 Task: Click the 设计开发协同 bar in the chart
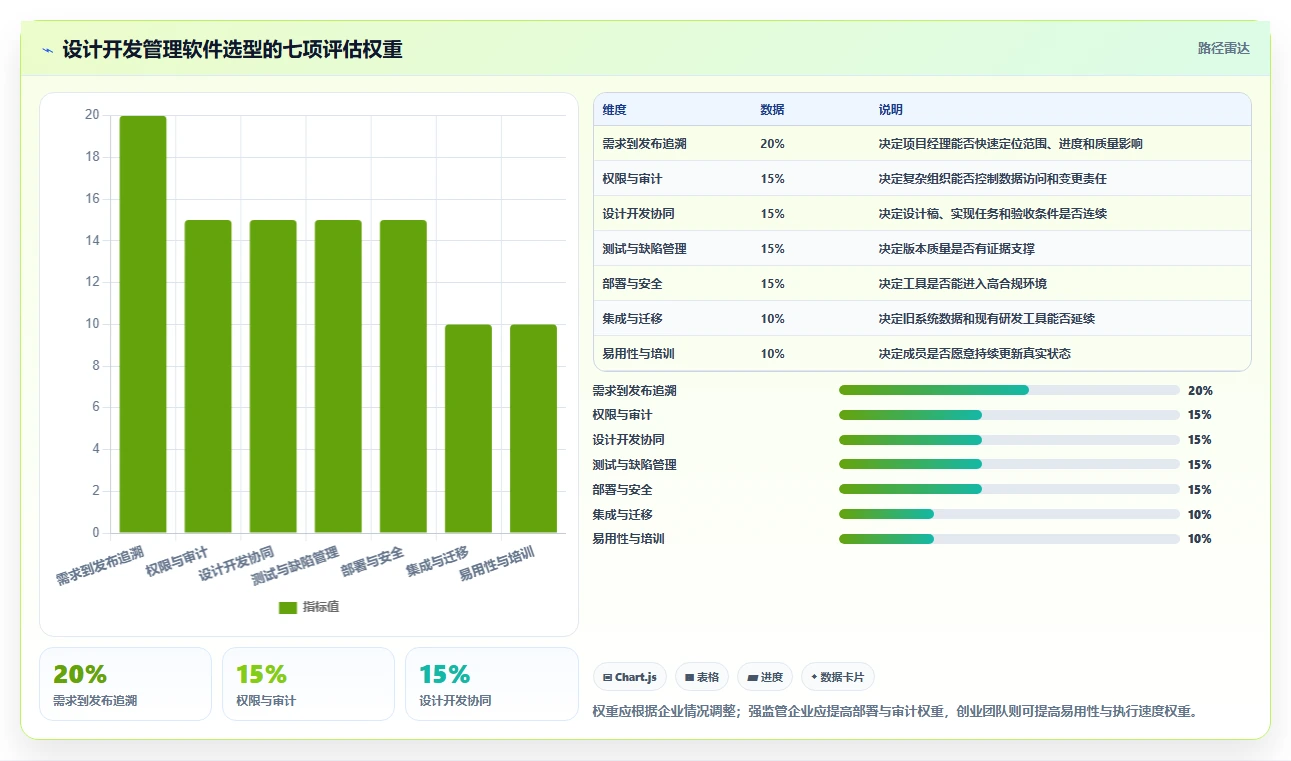pyautogui.click(x=273, y=376)
